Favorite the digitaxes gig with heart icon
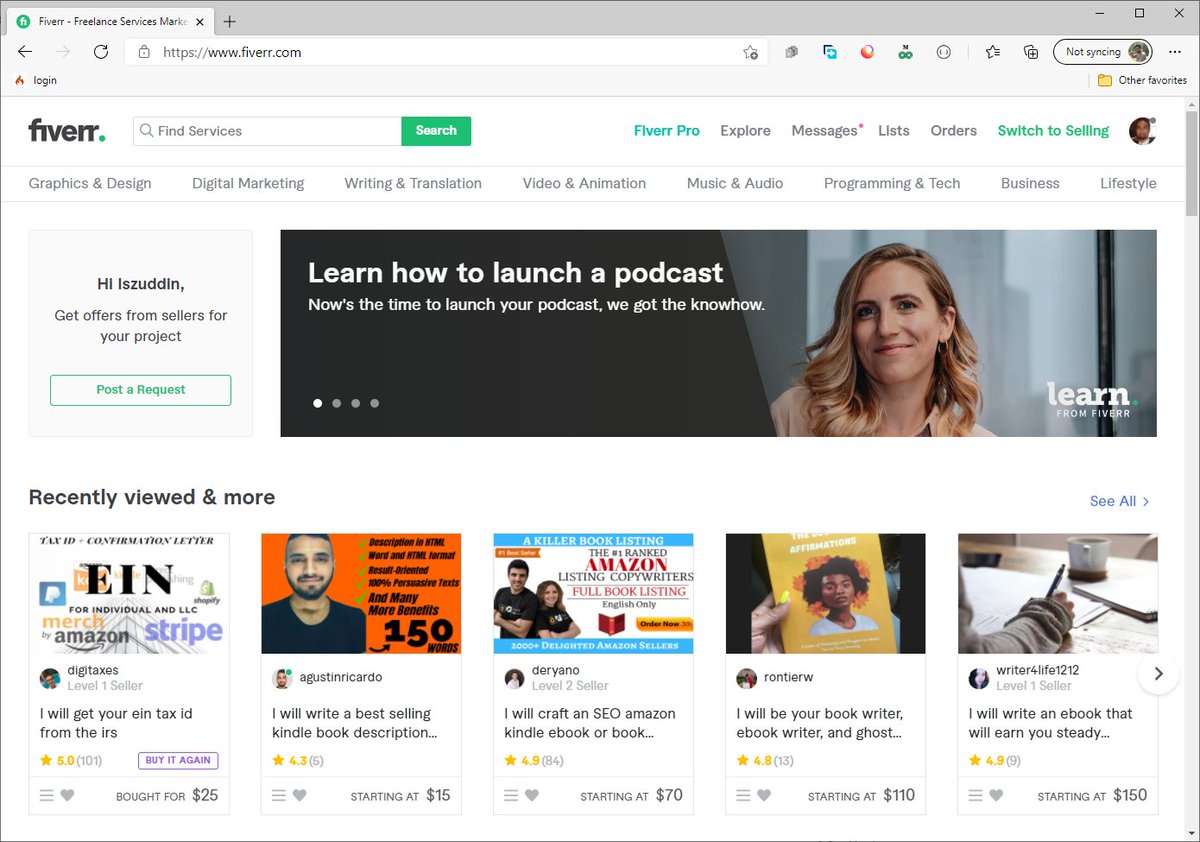The width and height of the screenshot is (1200, 842). tap(67, 796)
